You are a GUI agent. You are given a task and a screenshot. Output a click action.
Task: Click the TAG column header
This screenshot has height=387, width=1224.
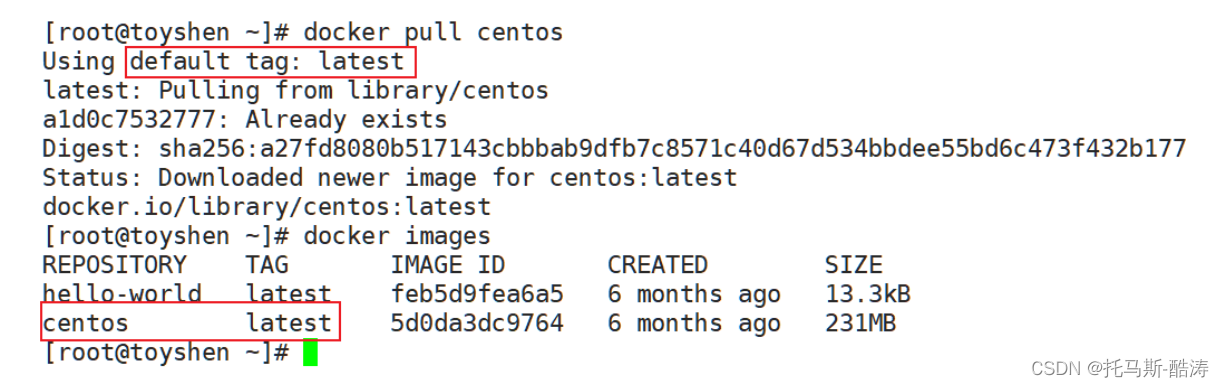tap(267, 265)
